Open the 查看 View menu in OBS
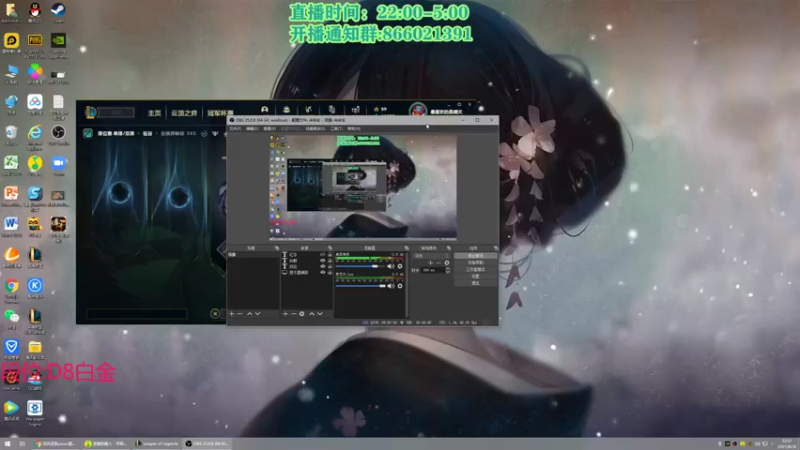 tap(269, 129)
